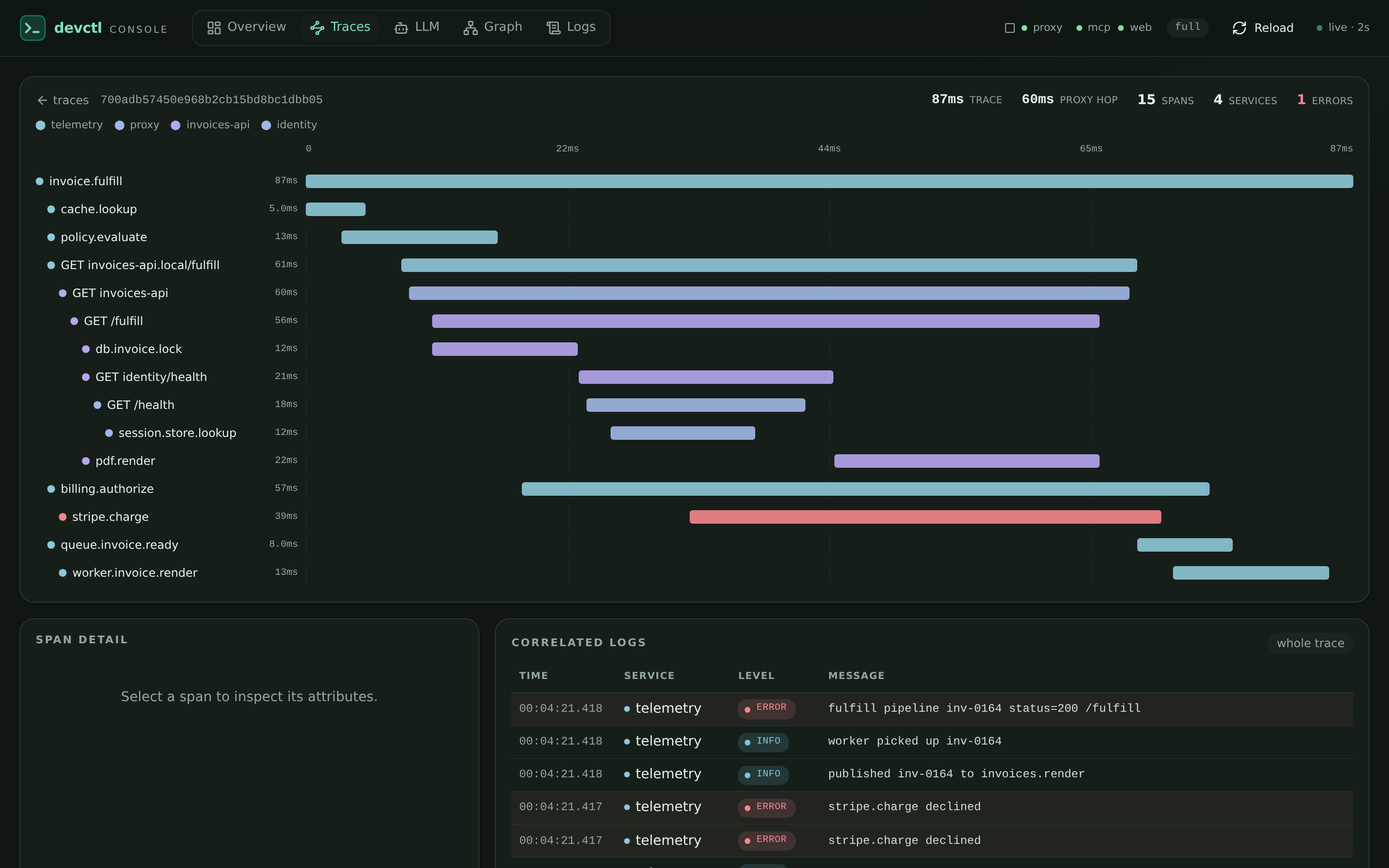
Task: Click the identity legend entry
Action: coord(289,124)
